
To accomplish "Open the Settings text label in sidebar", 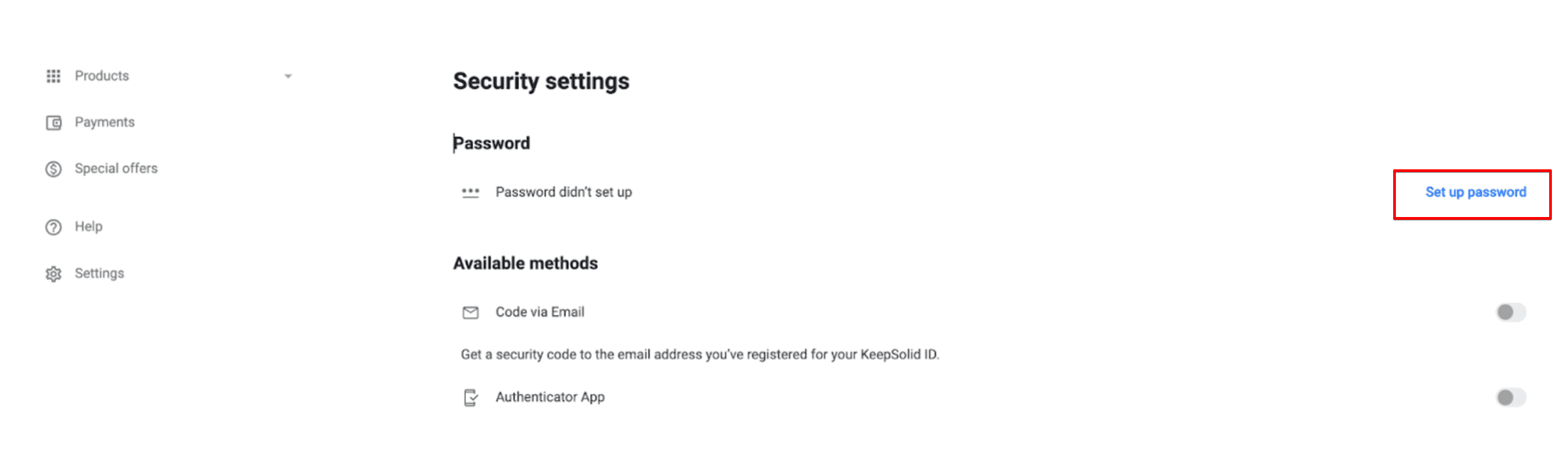I will point(99,273).
